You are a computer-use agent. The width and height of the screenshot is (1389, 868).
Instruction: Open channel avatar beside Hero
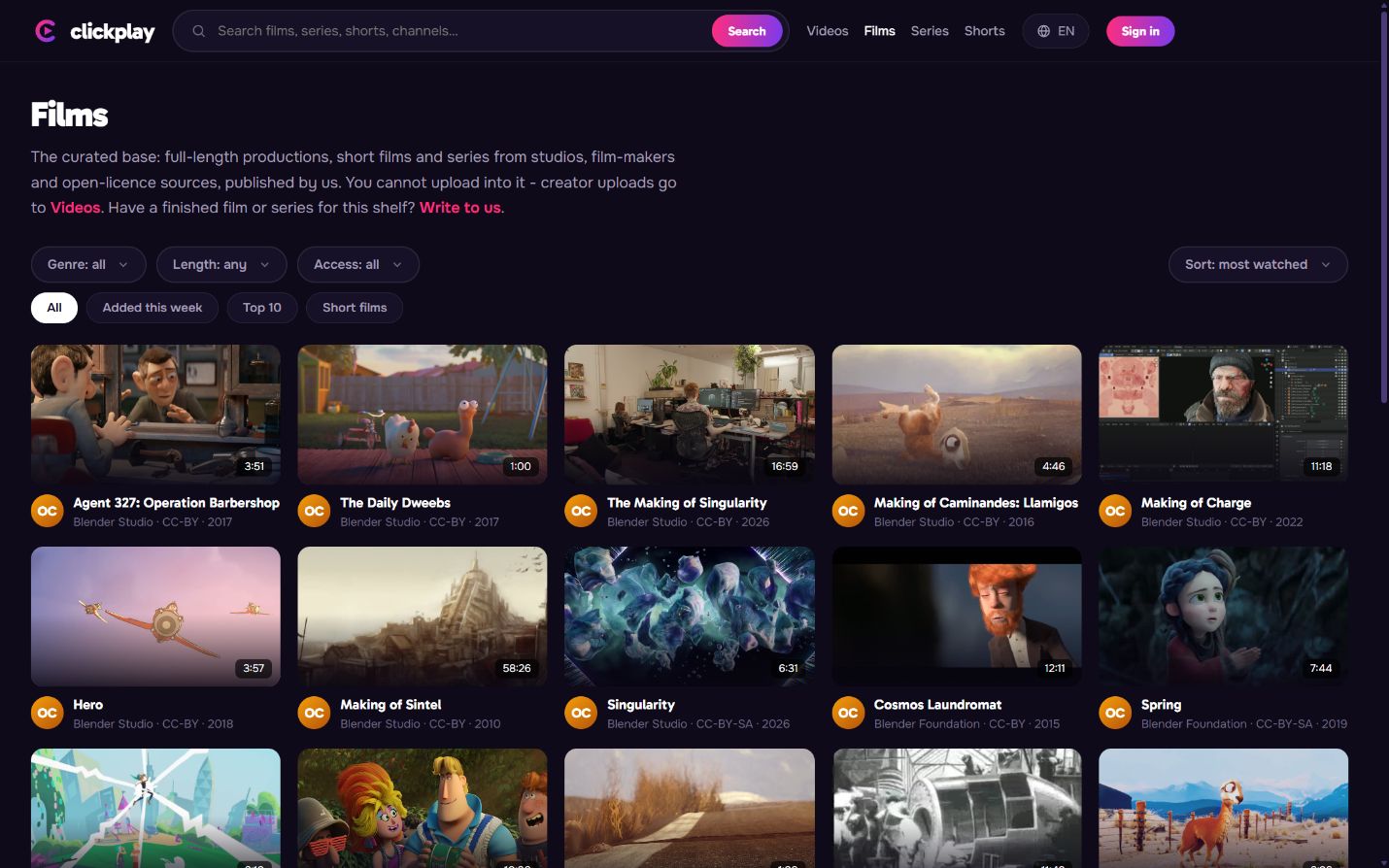tap(48, 713)
